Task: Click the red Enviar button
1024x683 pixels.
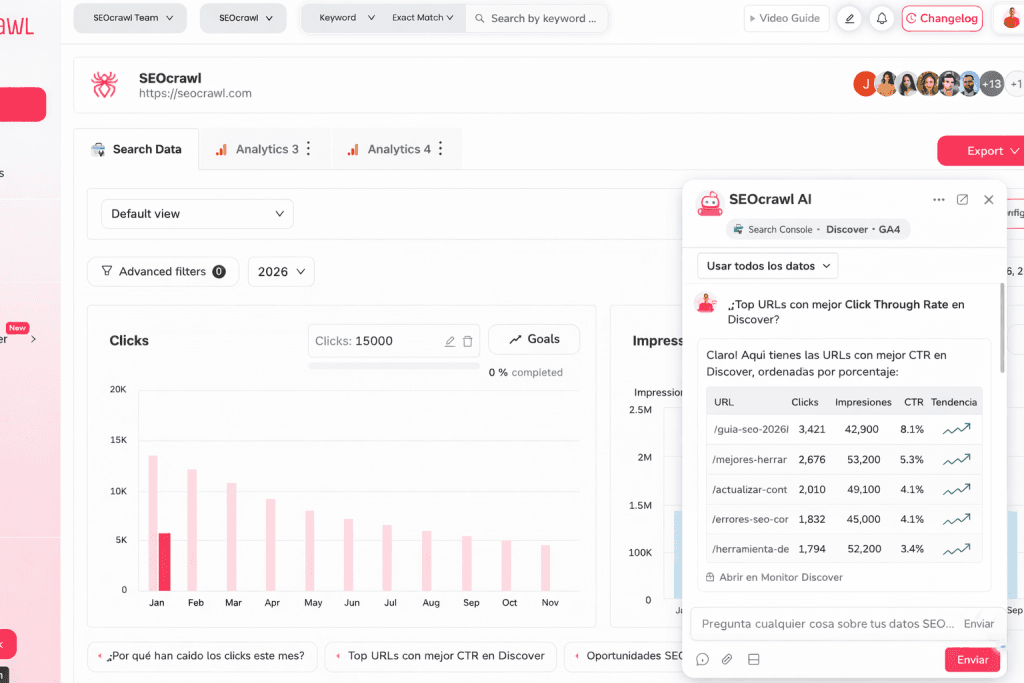Action: (972, 660)
